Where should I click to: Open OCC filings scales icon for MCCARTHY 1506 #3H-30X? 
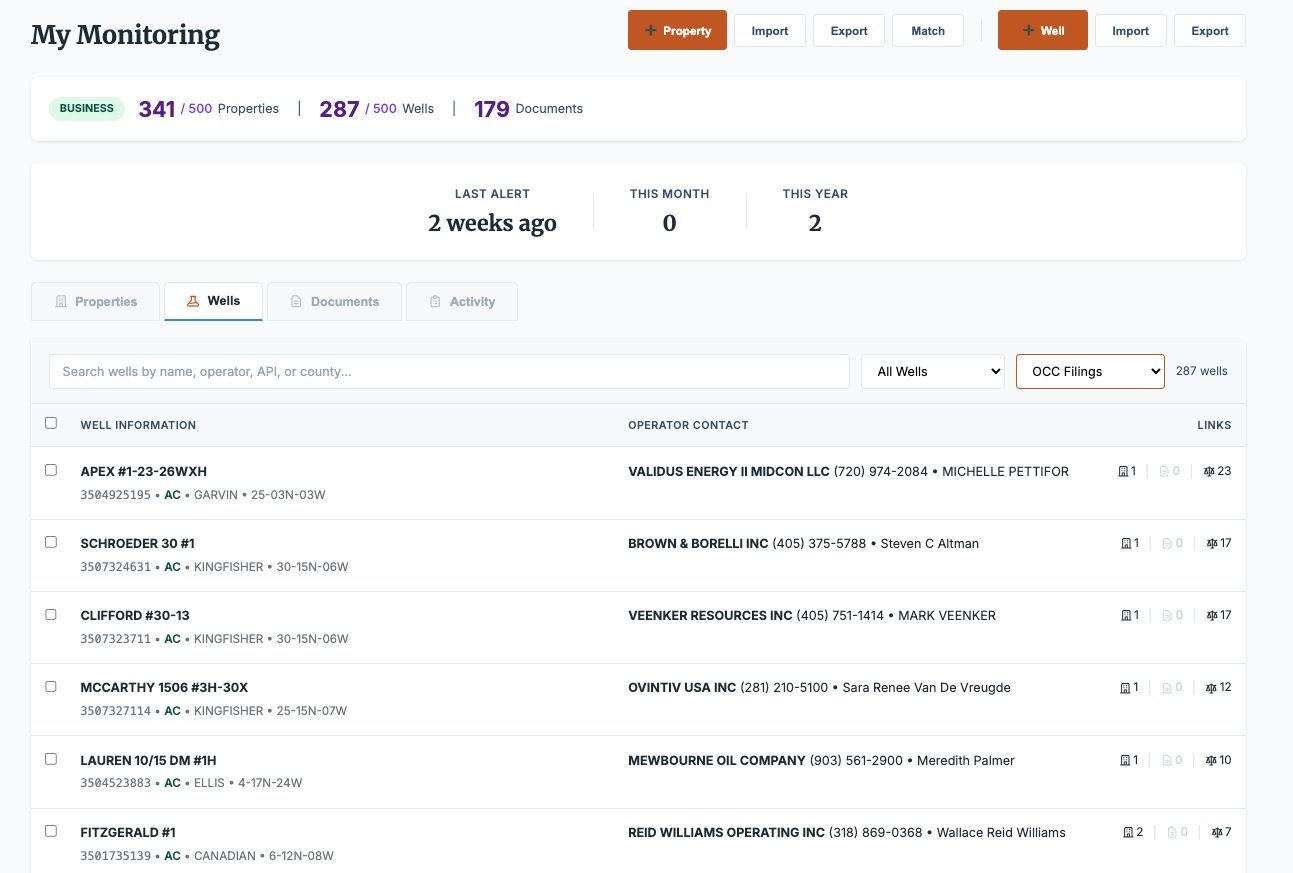(x=1211, y=688)
